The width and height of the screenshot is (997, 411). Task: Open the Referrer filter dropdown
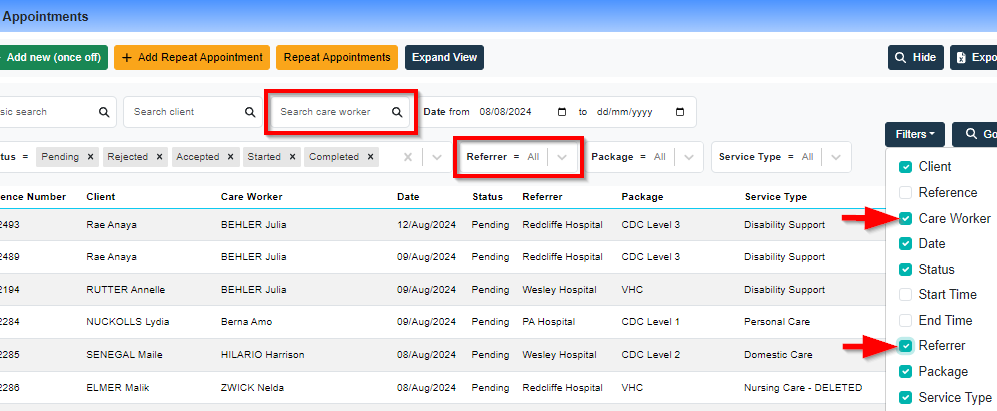[x=562, y=157]
